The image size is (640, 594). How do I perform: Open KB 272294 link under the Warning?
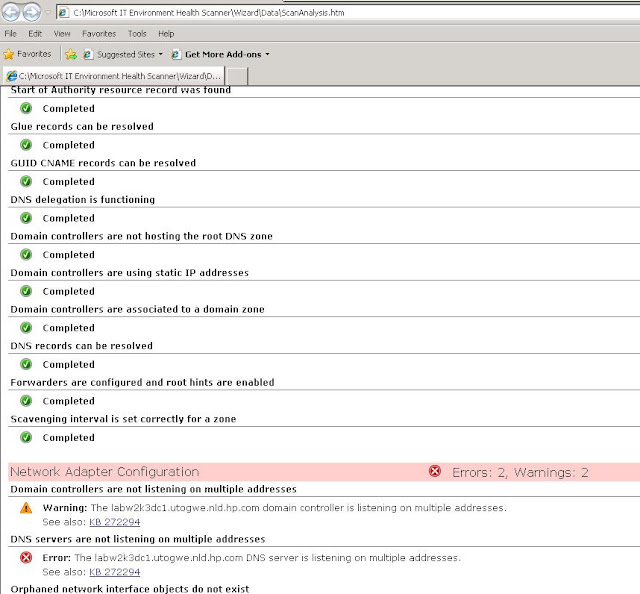pyautogui.click(x=115, y=522)
